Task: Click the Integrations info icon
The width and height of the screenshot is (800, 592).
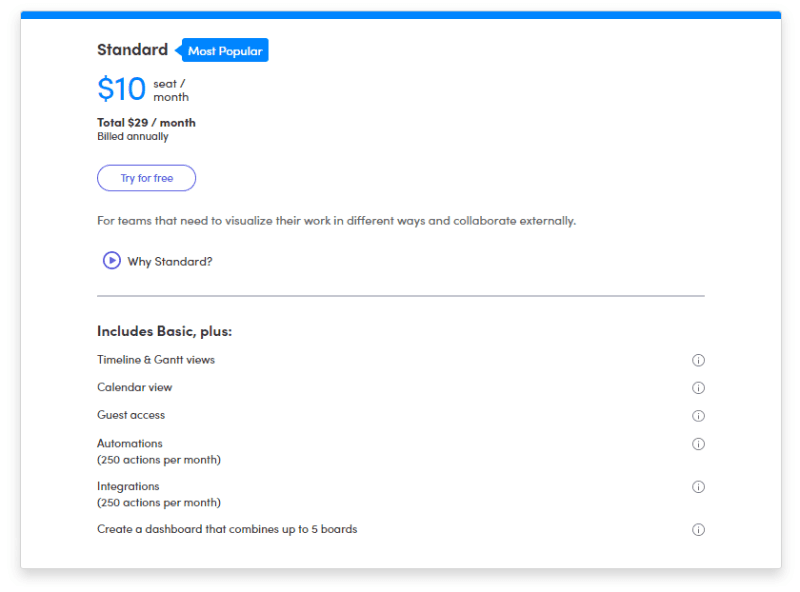Action: click(698, 487)
